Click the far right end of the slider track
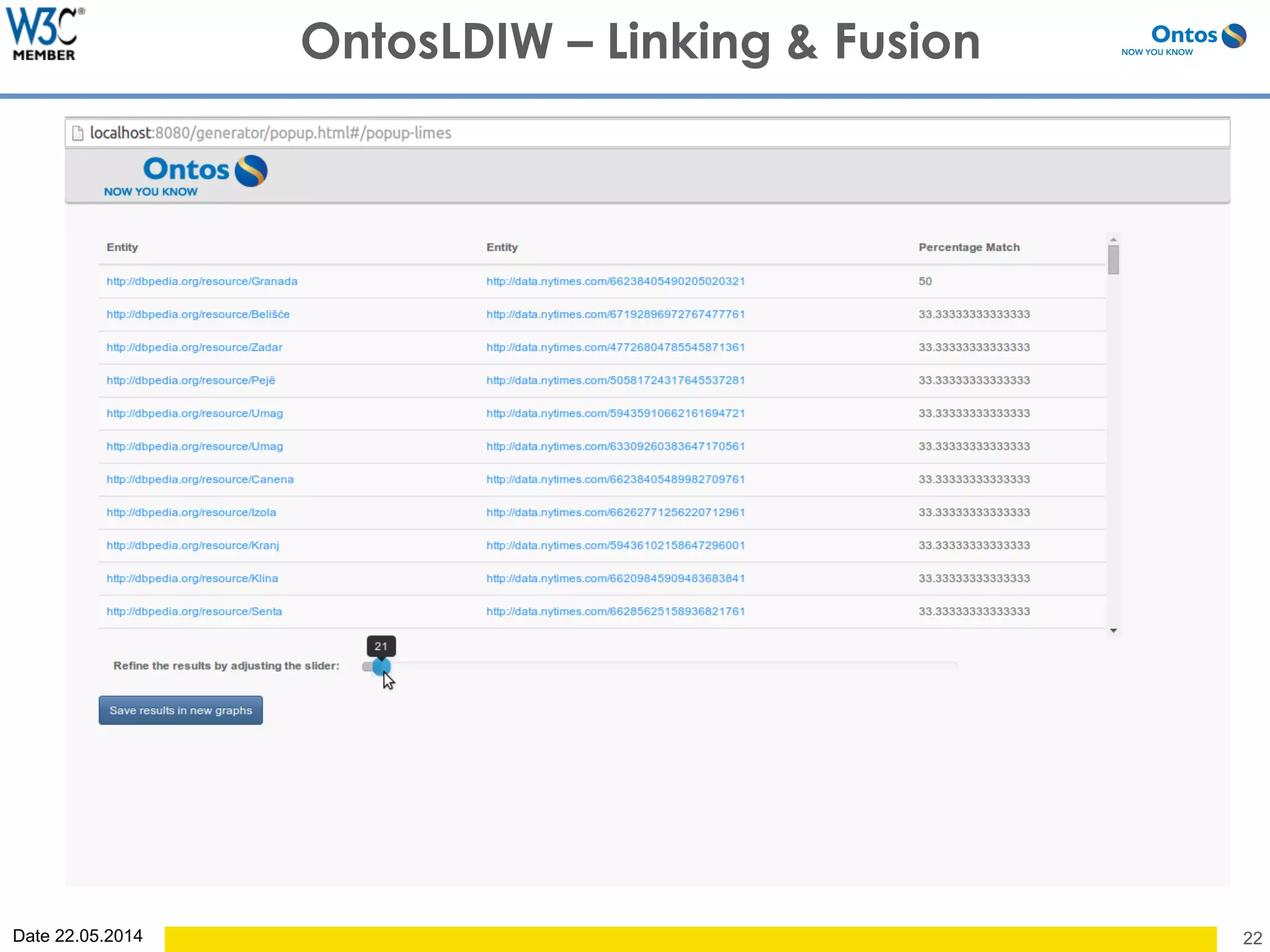This screenshot has width=1270, height=952. coord(955,666)
